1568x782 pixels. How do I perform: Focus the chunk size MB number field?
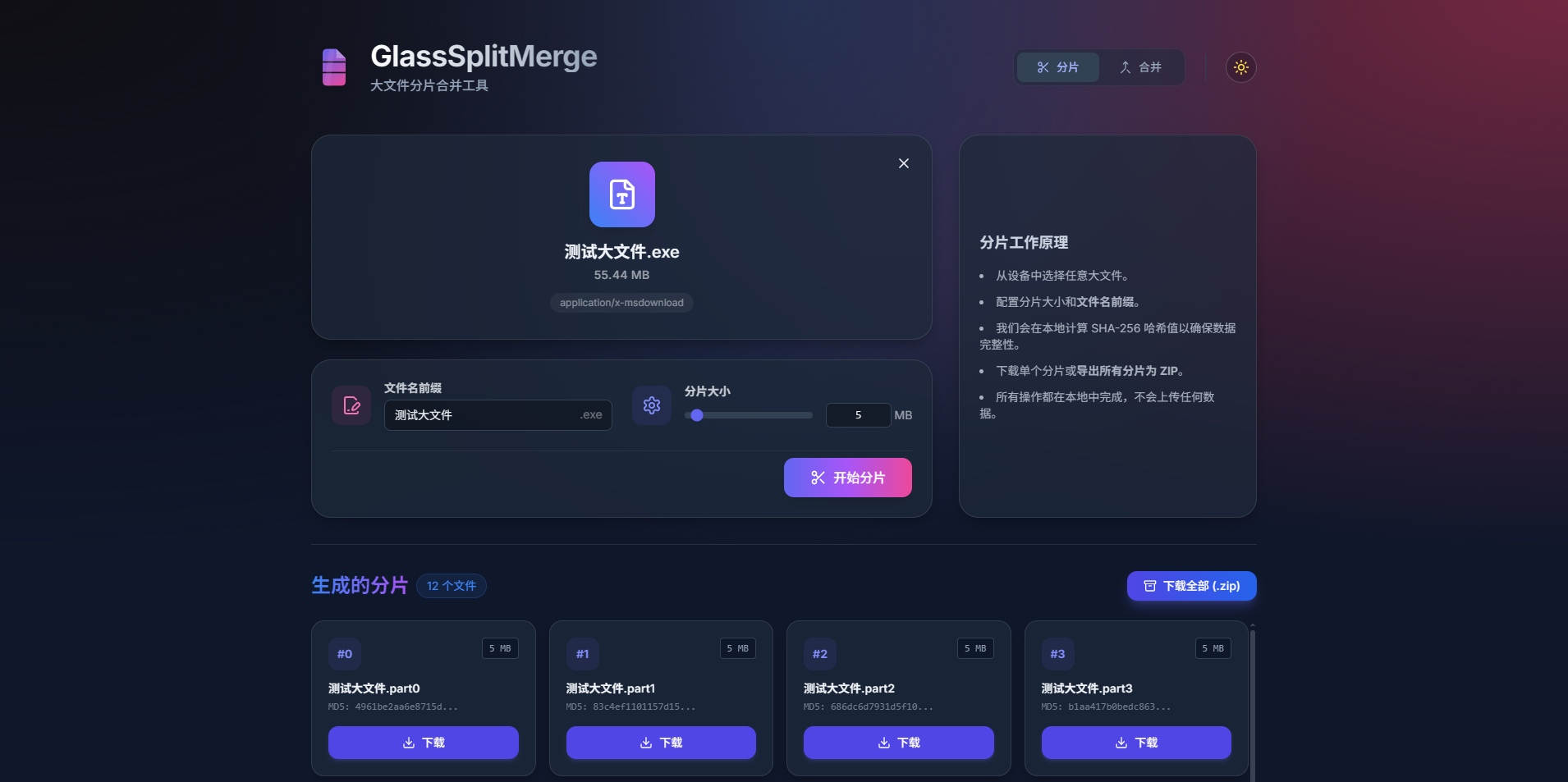point(858,415)
